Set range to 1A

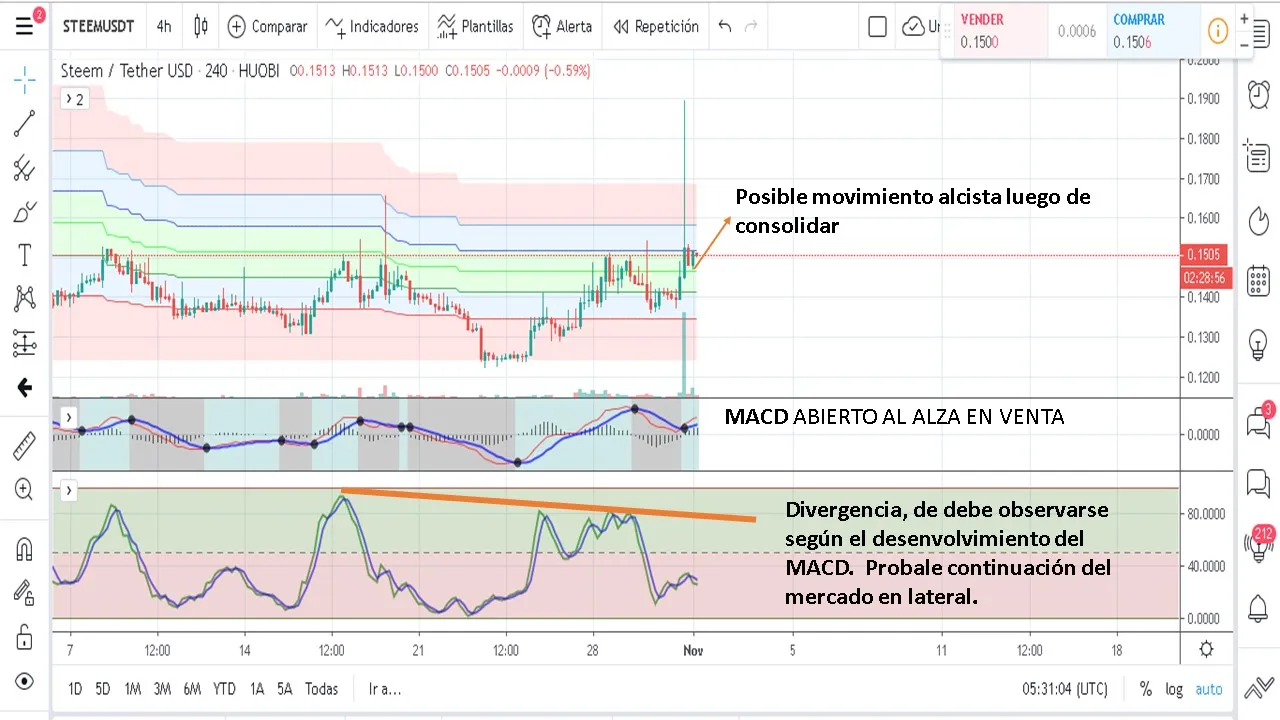257,689
